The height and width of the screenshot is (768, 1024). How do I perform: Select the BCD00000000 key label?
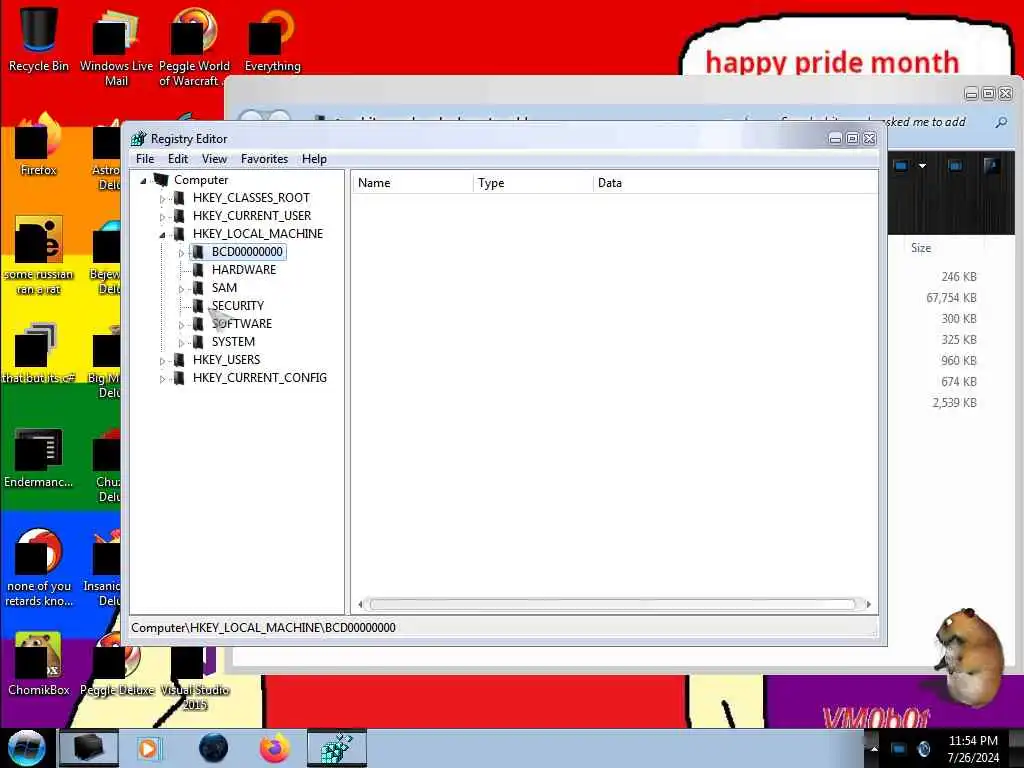pyautogui.click(x=247, y=251)
